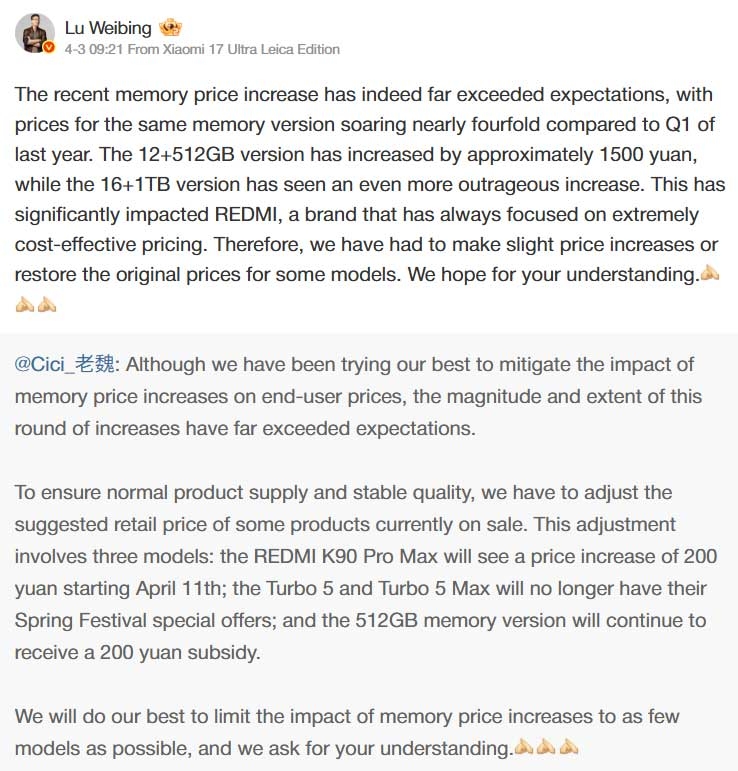Click the Xiaomi 17 Ultra Leica Edition source

point(251,49)
